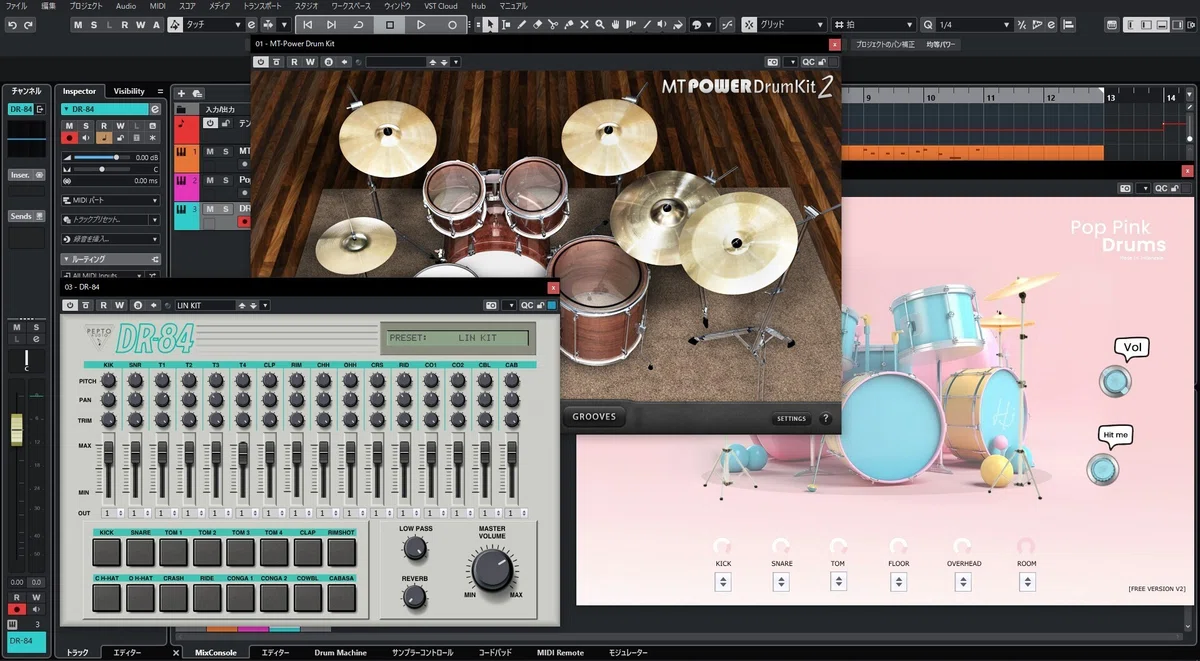This screenshot has width=1200, height=661.
Task: Select the Erase tool
Action: point(537,25)
